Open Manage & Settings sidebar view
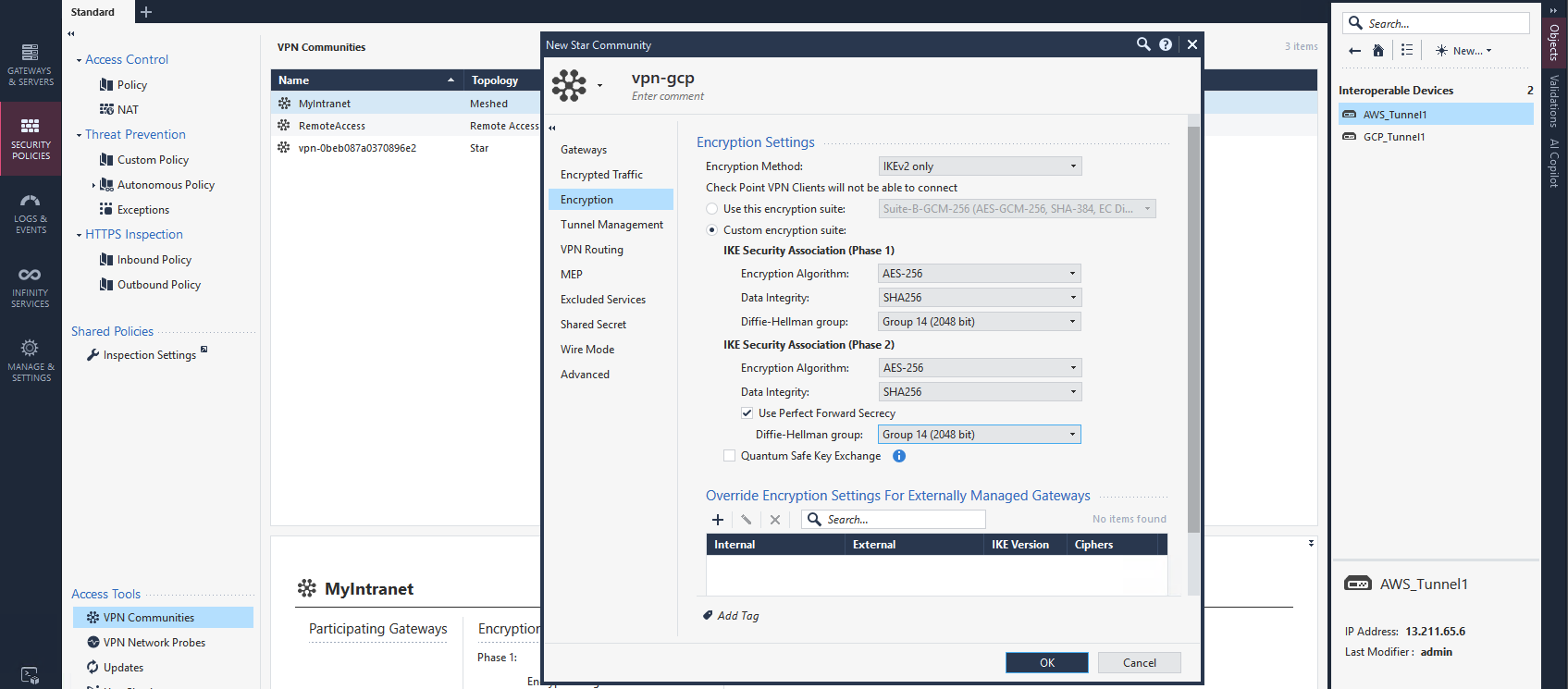Screen dimensions: 1568x689 [31, 361]
